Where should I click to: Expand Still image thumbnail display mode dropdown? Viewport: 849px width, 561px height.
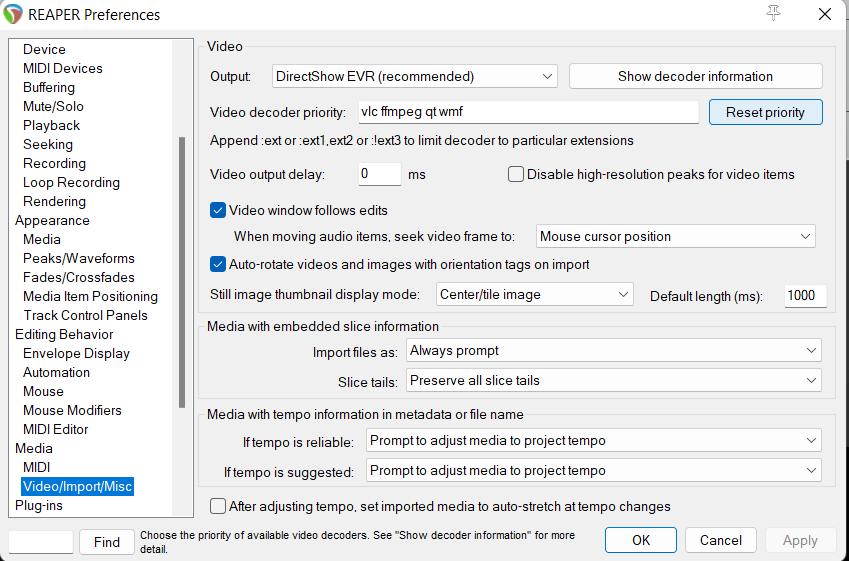click(x=535, y=295)
